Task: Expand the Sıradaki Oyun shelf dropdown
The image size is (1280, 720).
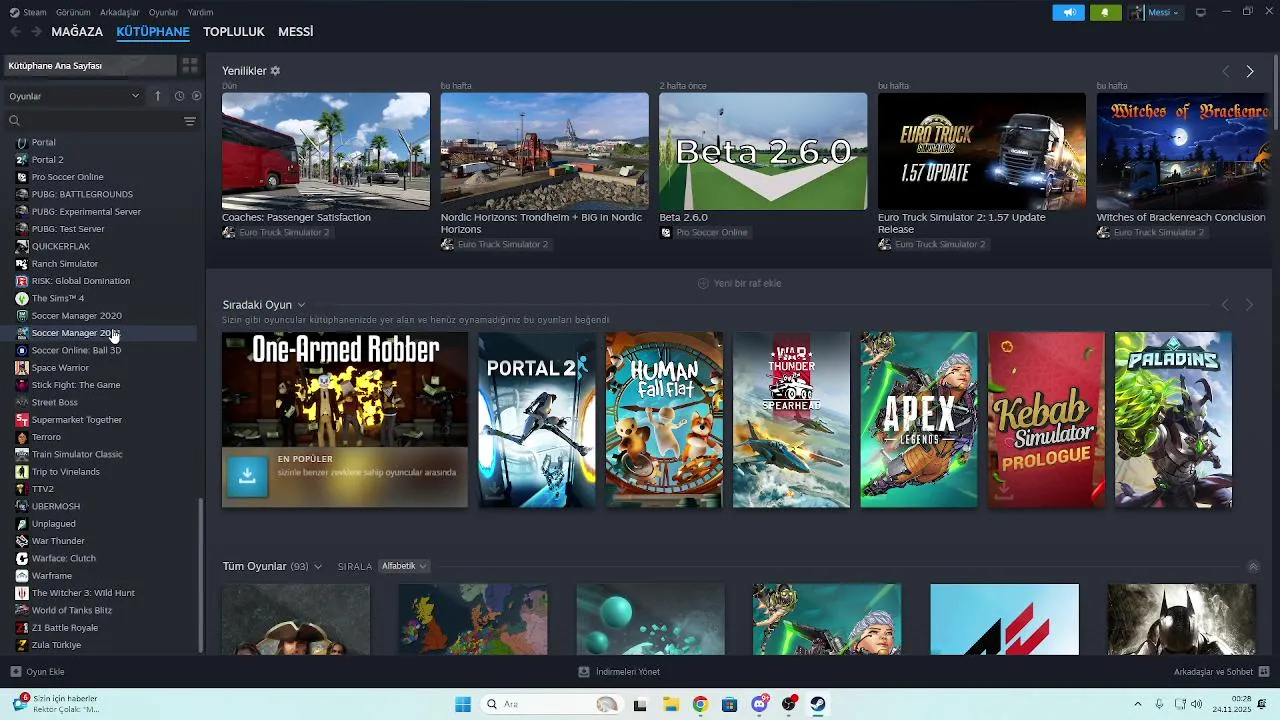Action: tap(301, 305)
